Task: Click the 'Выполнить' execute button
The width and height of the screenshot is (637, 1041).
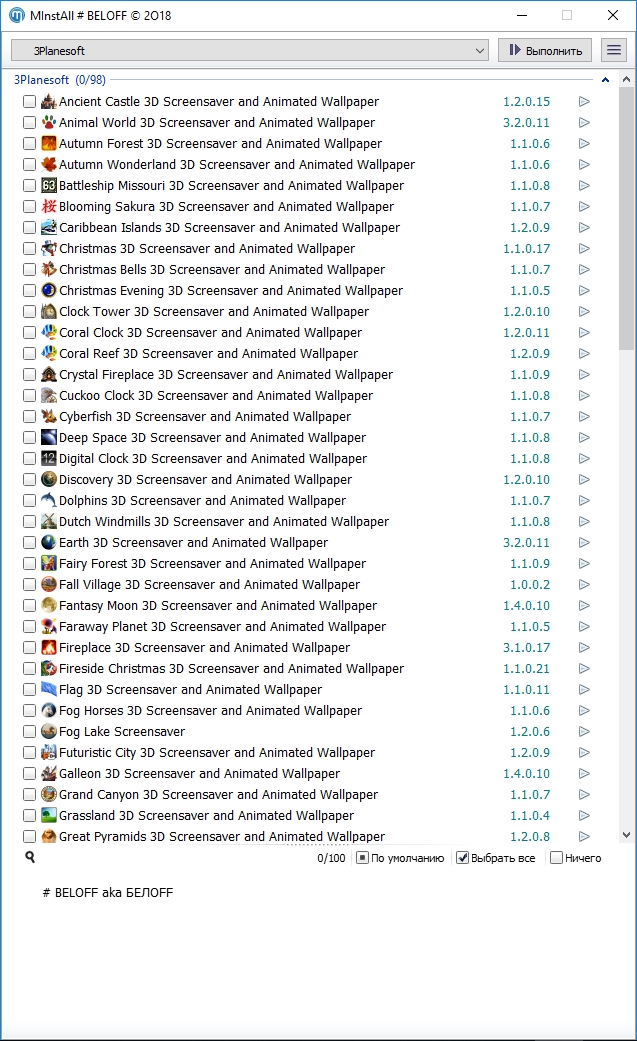Action: (545, 50)
